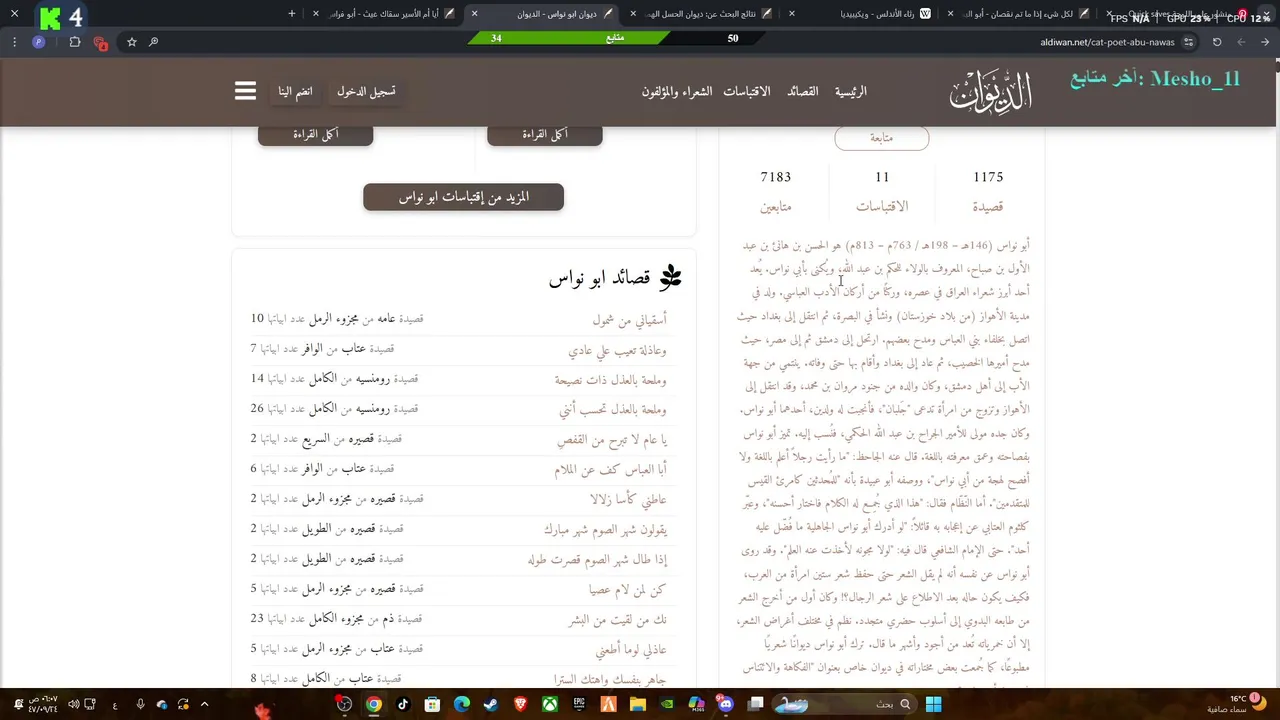
Task: Open the poem إذا طال شهر الصوم قصرت طوله
Action: (x=597, y=560)
